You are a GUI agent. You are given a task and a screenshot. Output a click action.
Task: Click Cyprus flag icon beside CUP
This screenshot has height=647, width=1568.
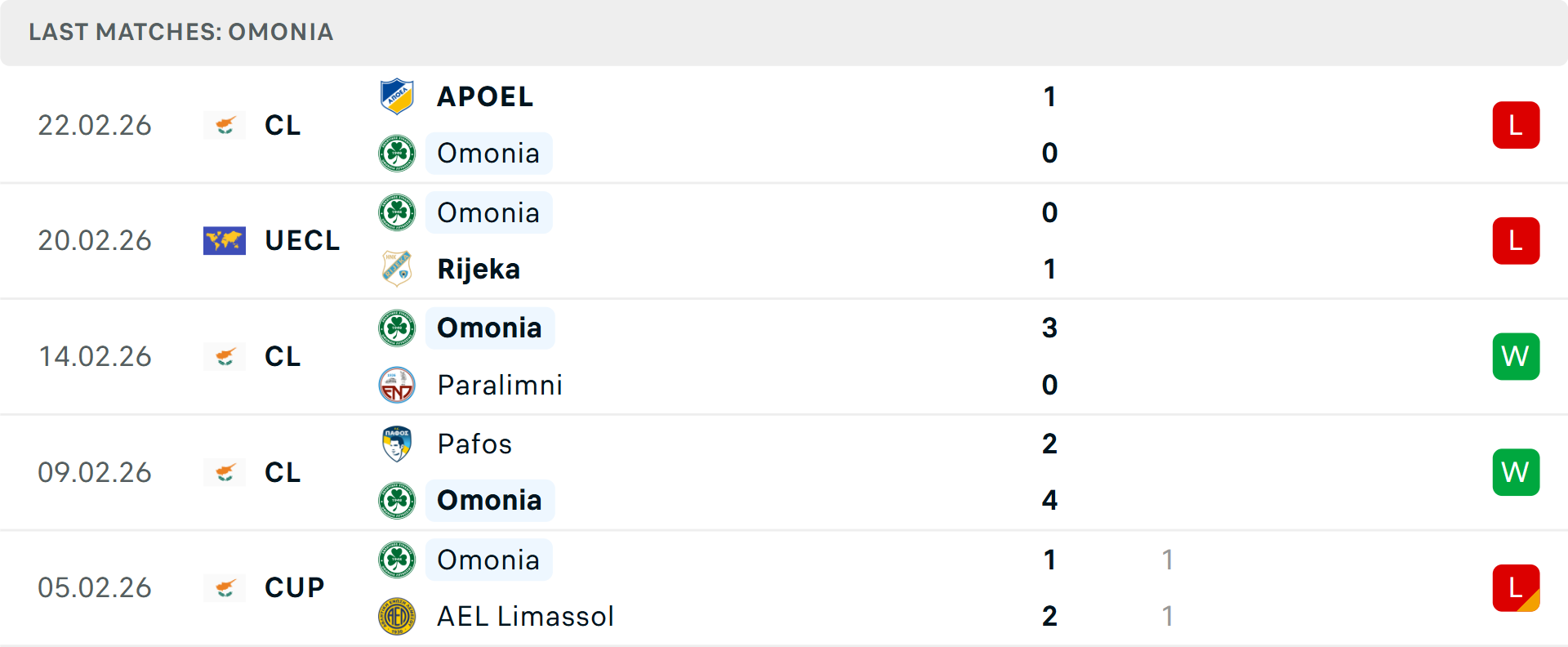(225, 587)
